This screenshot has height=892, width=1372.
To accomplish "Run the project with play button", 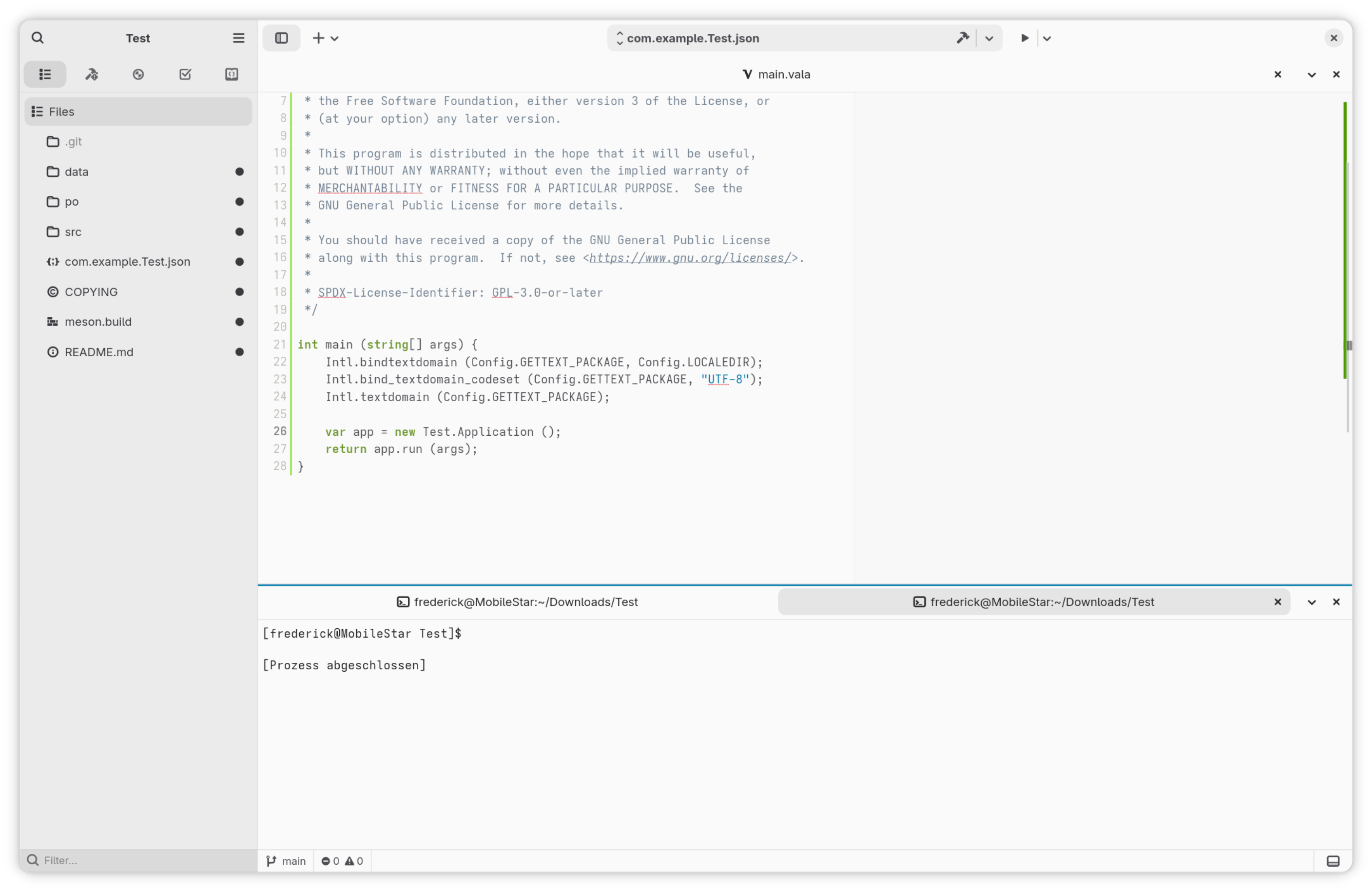I will tap(1024, 38).
